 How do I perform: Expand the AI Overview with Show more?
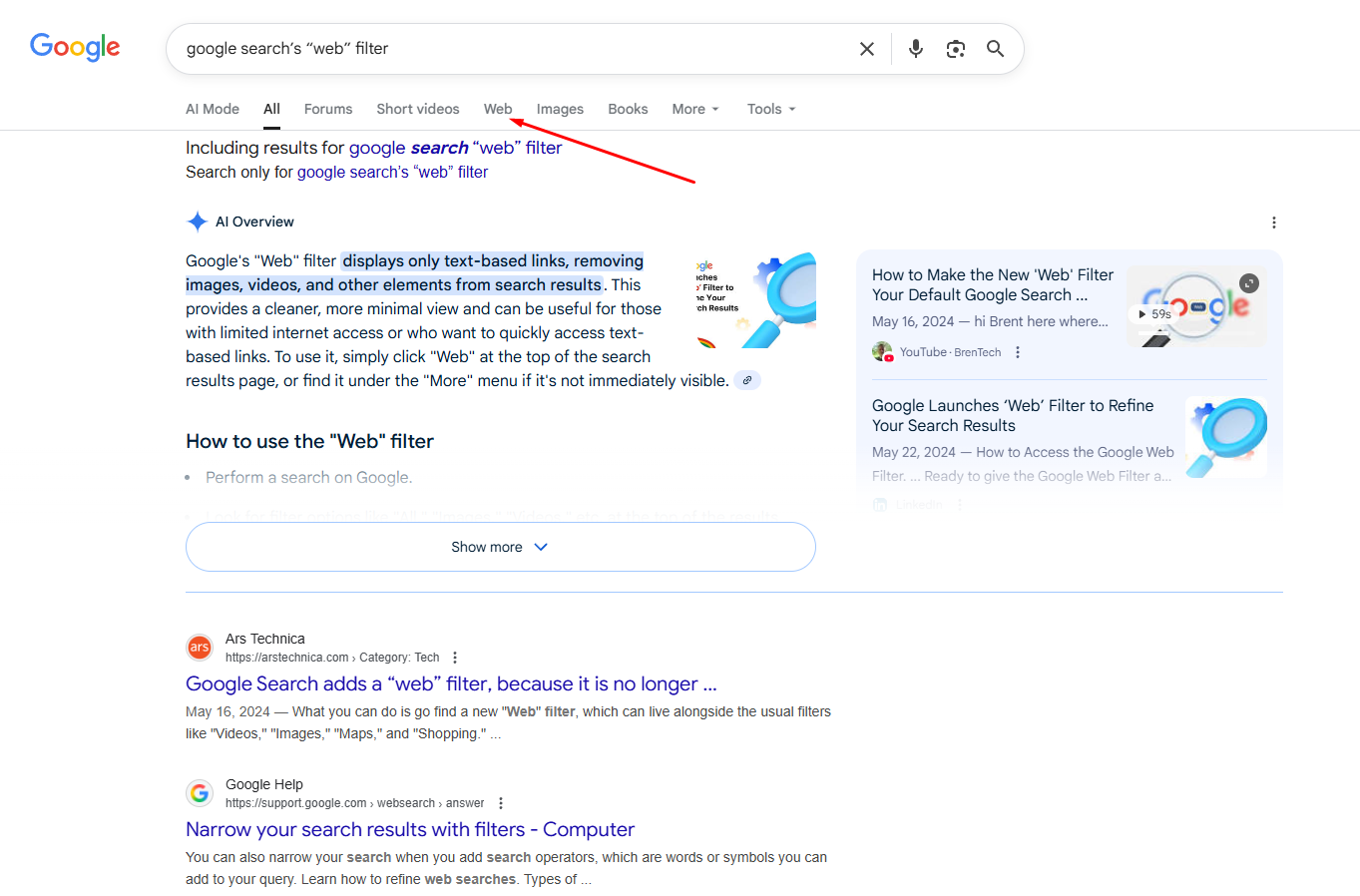click(x=500, y=547)
